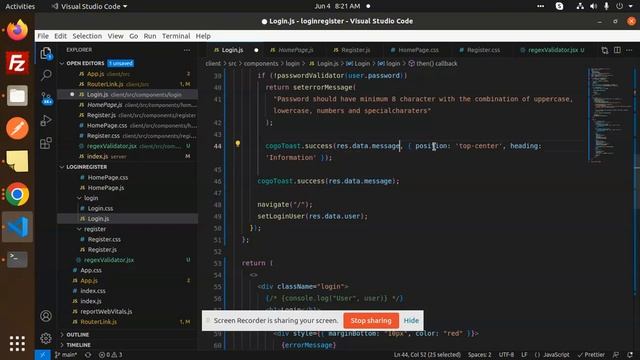The image size is (640, 360).
Task: Open editor More Actions ellipsis
Action: (x=629, y=50)
